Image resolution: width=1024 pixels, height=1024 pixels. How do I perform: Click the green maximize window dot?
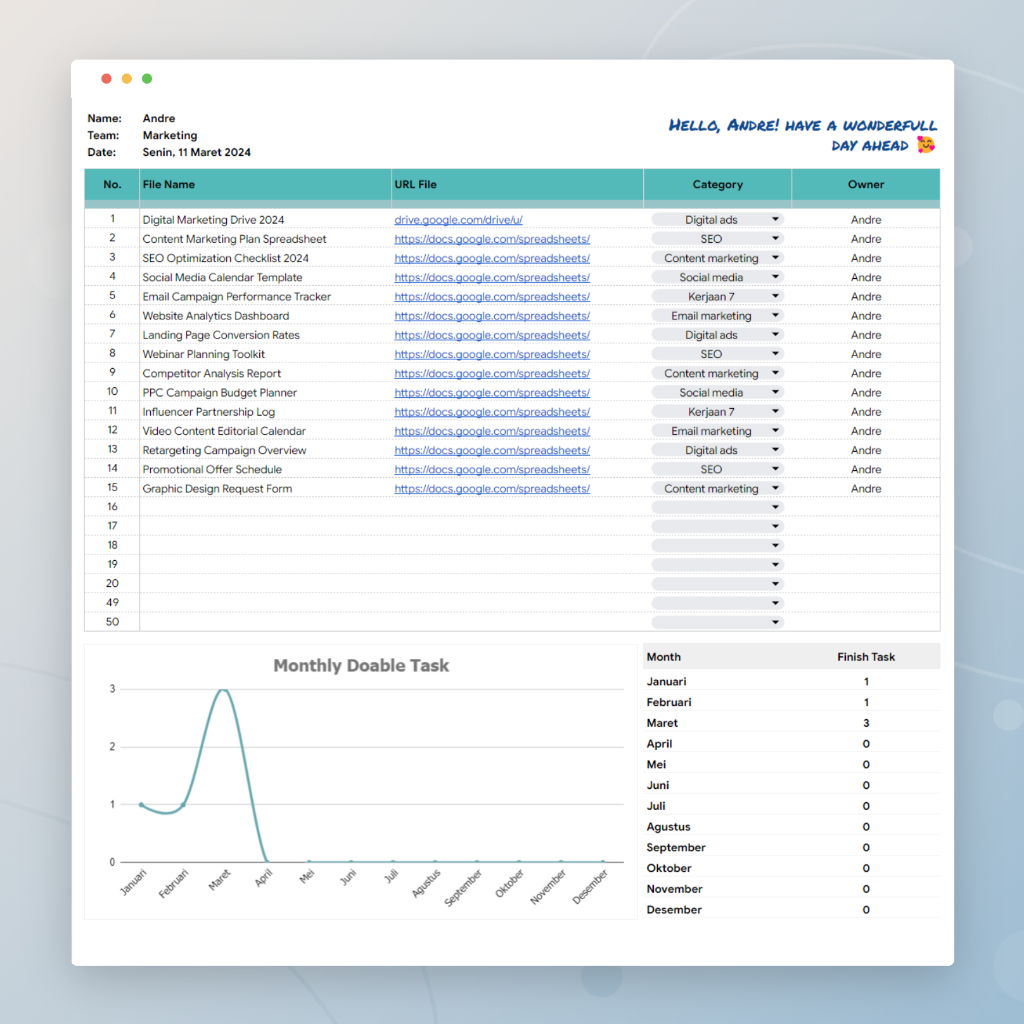tap(147, 79)
